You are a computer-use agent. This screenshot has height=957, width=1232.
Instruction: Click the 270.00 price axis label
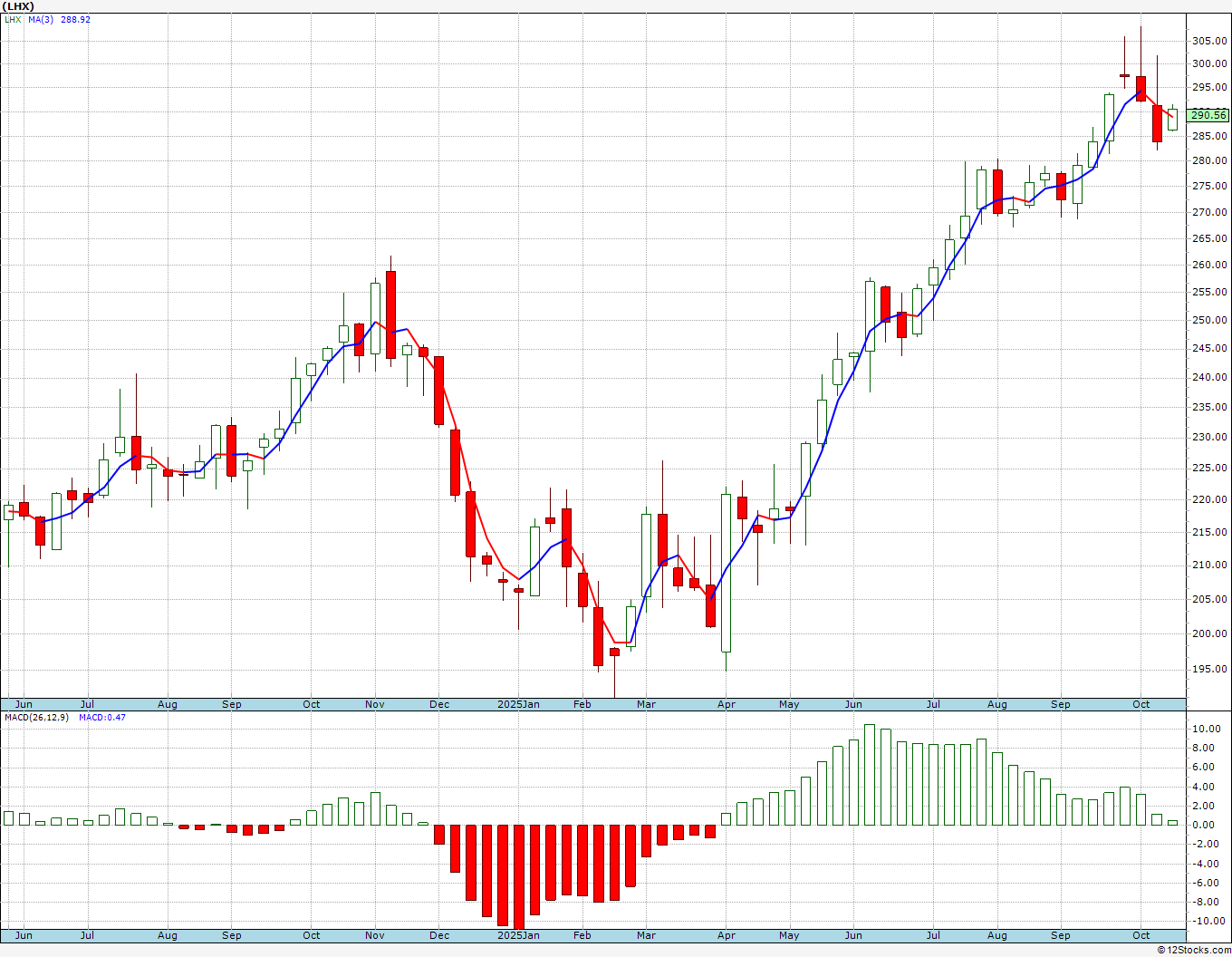click(1209, 212)
